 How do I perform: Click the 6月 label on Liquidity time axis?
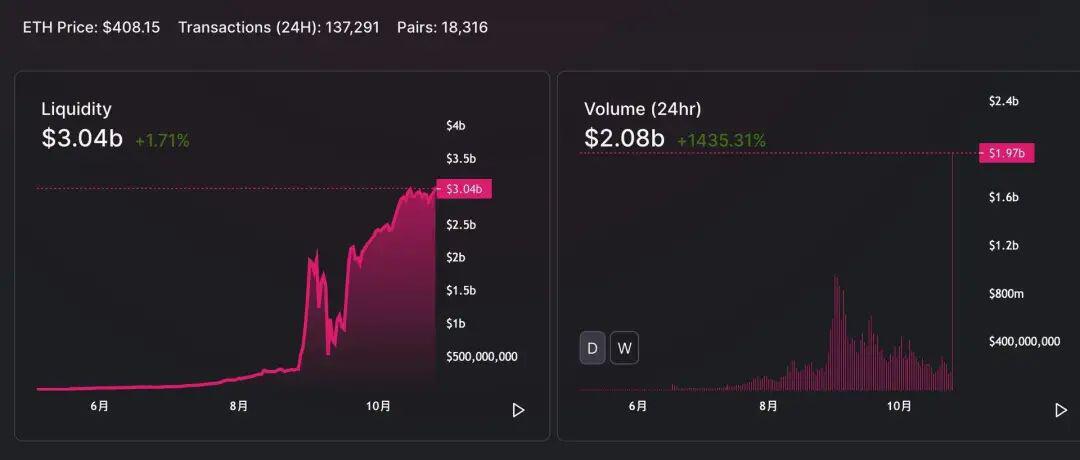tap(99, 406)
